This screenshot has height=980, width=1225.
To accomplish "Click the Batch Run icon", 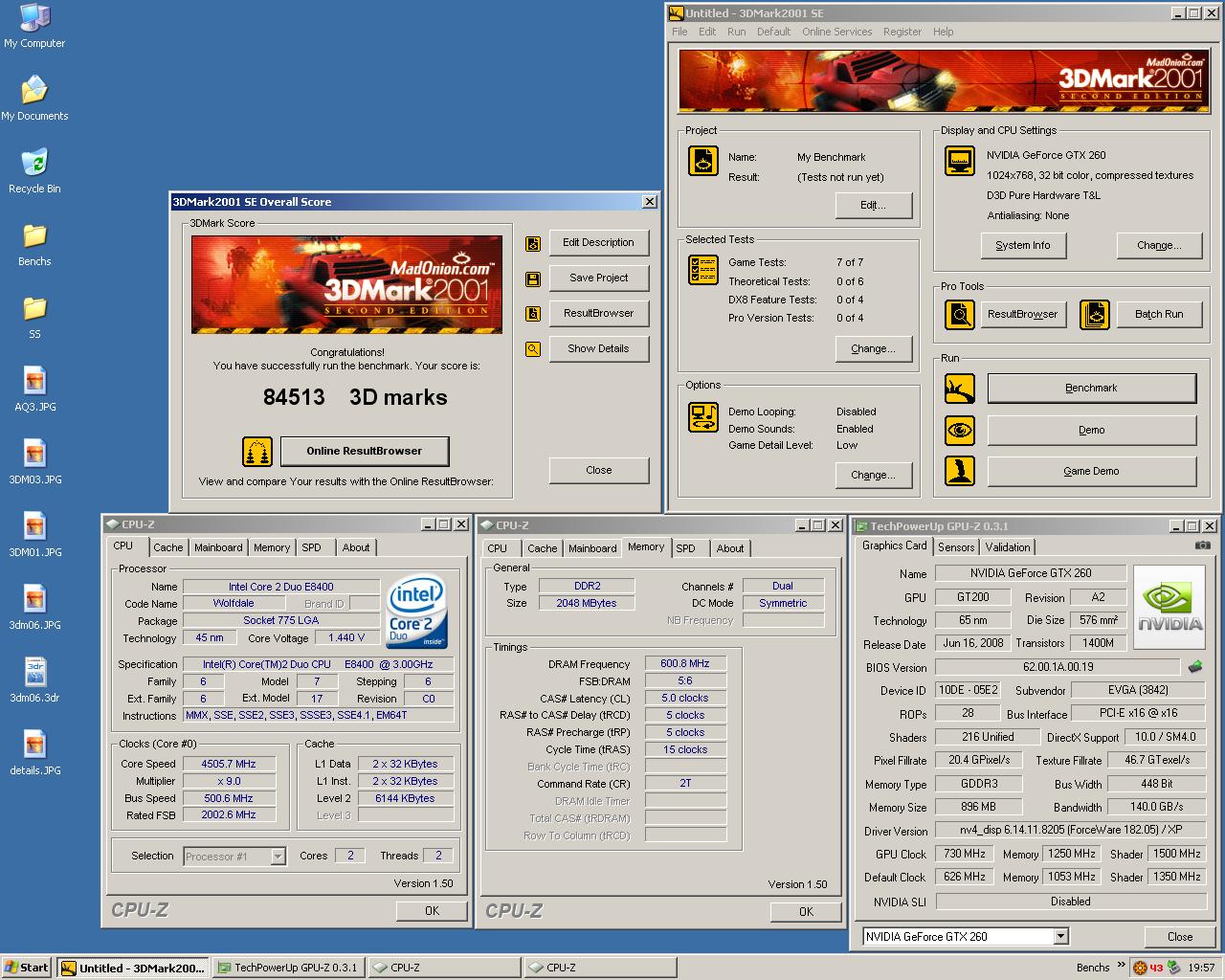I will 1095,314.
